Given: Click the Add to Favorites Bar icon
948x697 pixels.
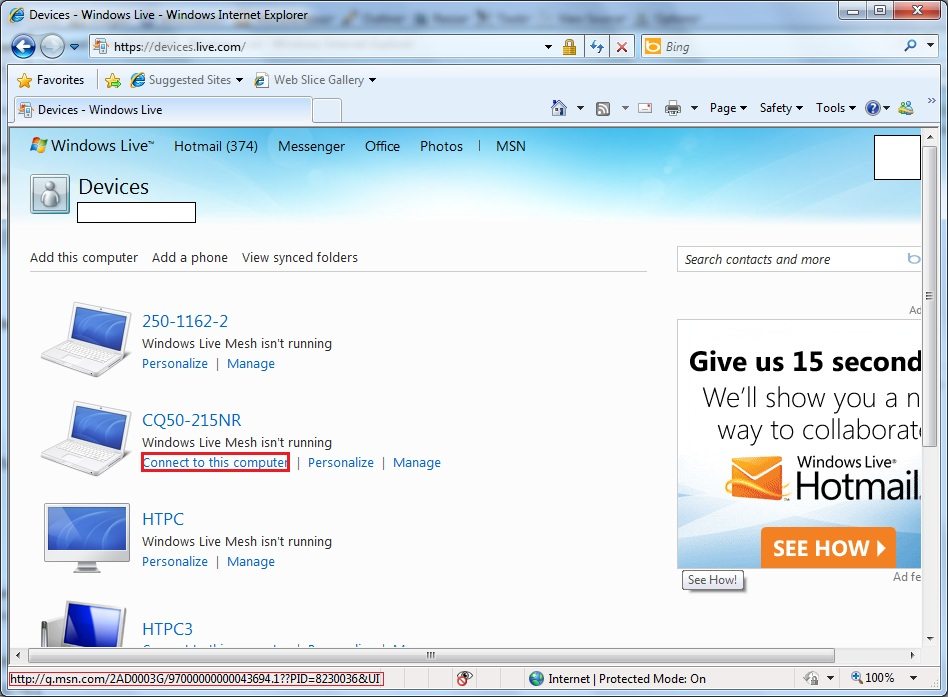Looking at the screenshot, I should (x=112, y=80).
